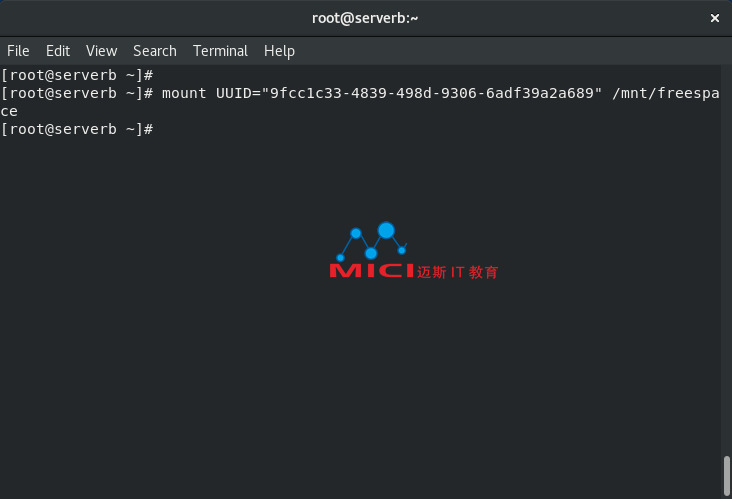The height and width of the screenshot is (499, 732).
Task: Open the Terminal menu
Action: point(220,51)
